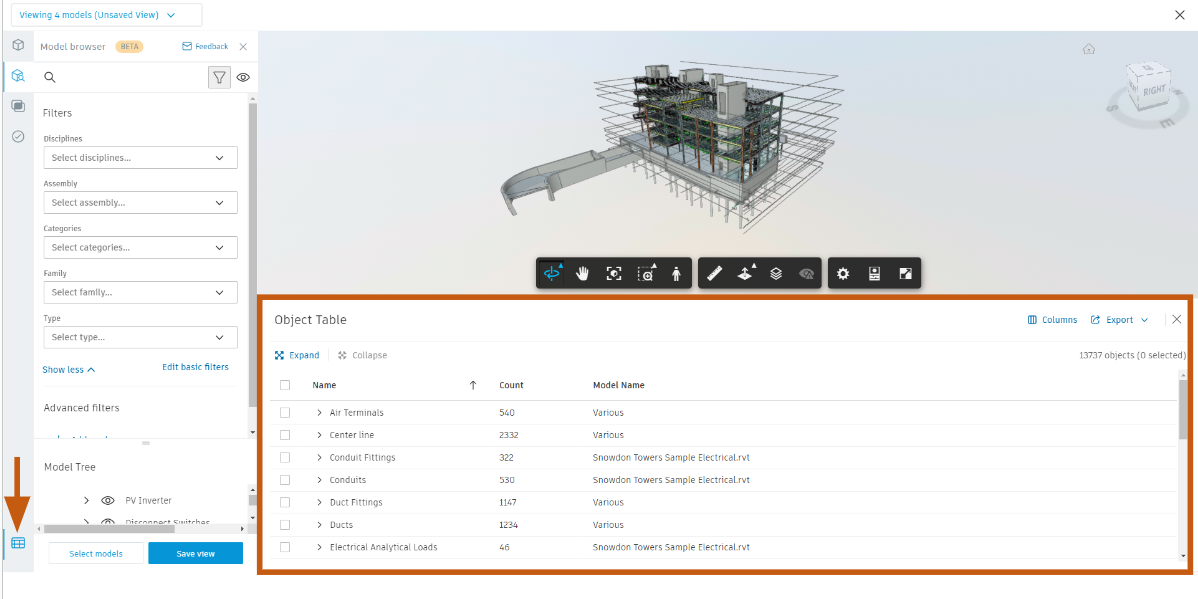This screenshot has height=599, width=1198.
Task: Check the Air Terminals row checkbox
Action: 285,412
